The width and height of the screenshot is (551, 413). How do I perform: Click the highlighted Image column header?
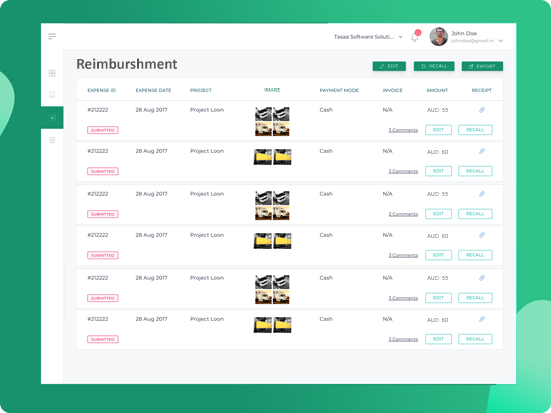coord(272,90)
